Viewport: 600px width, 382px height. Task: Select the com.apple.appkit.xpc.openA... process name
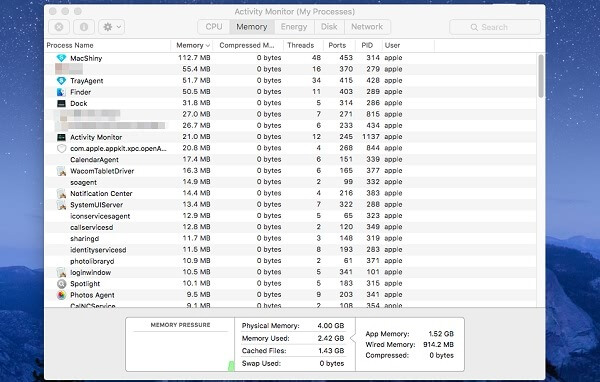[x=118, y=148]
